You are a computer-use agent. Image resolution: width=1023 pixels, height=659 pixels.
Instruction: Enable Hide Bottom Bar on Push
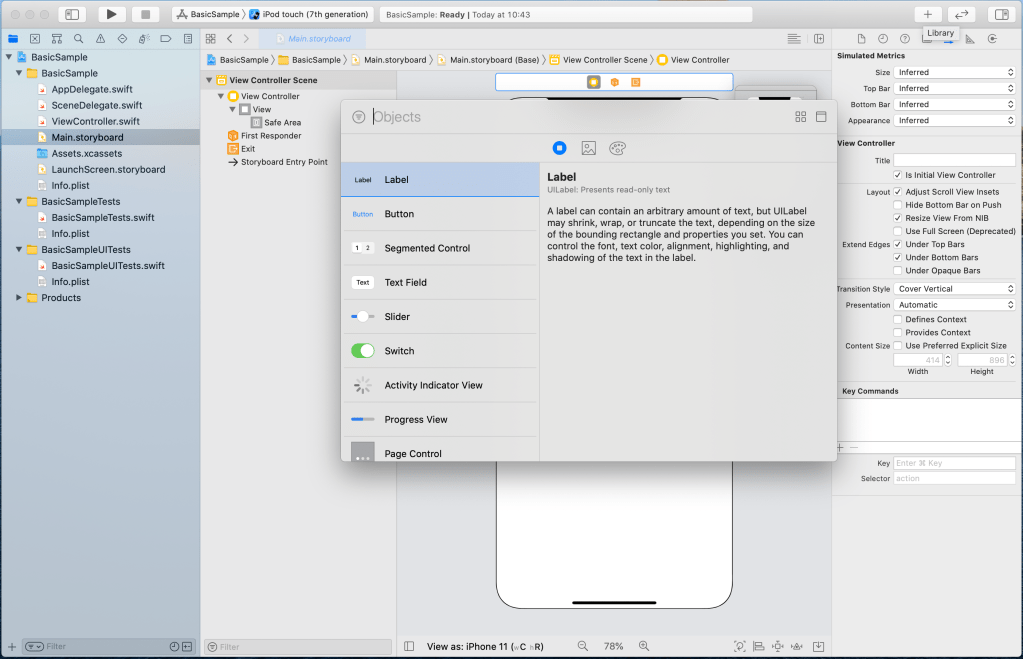tap(897, 205)
